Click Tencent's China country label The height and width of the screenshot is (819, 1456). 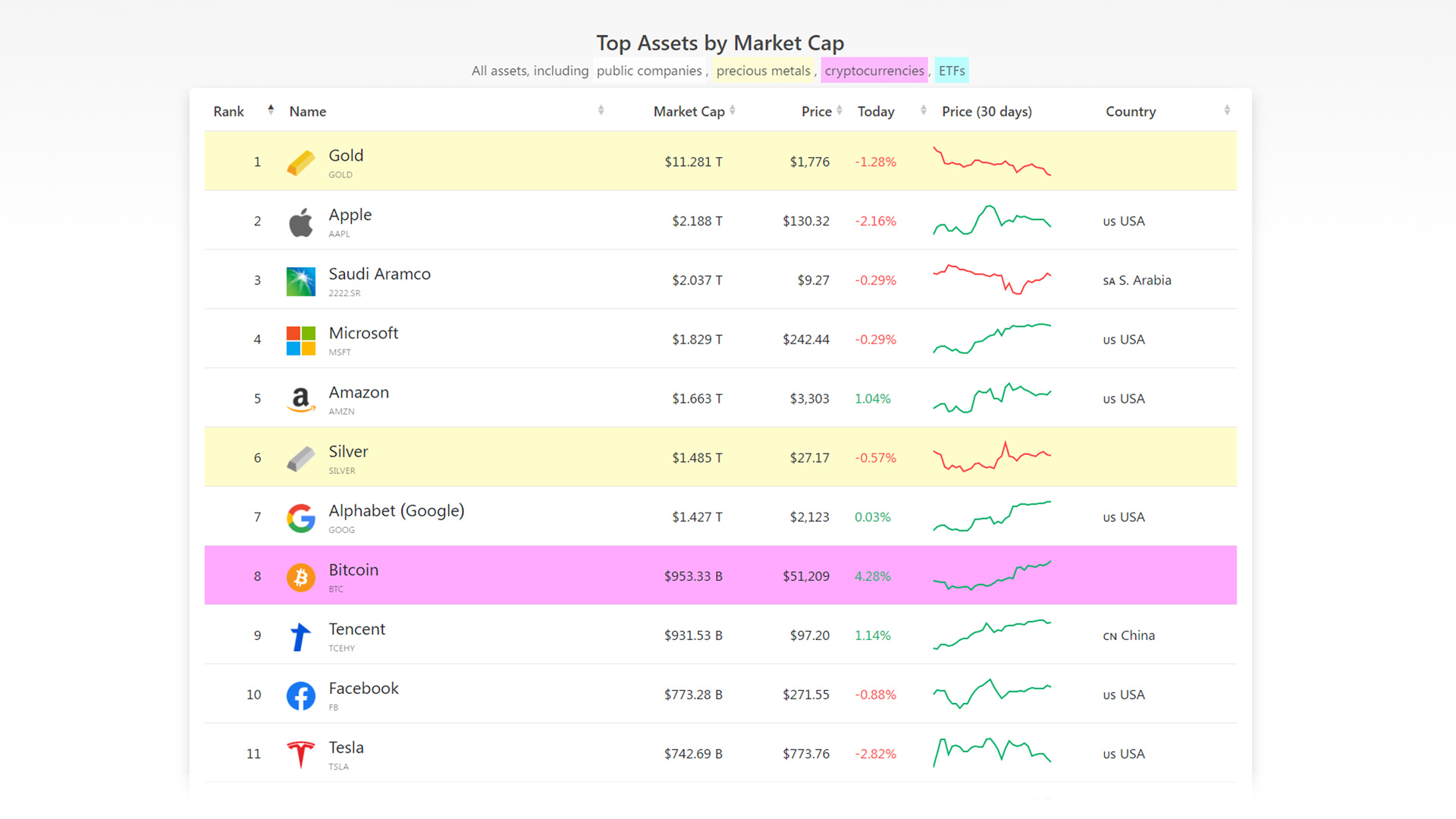(x=1128, y=635)
